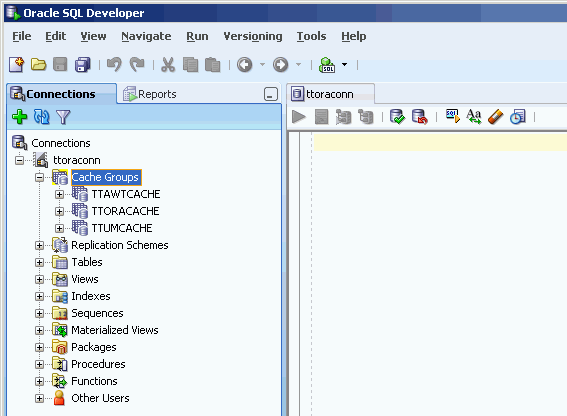Viewport: 567px width, 416px height.
Task: Minimize the Connections panel
Action: point(270,94)
